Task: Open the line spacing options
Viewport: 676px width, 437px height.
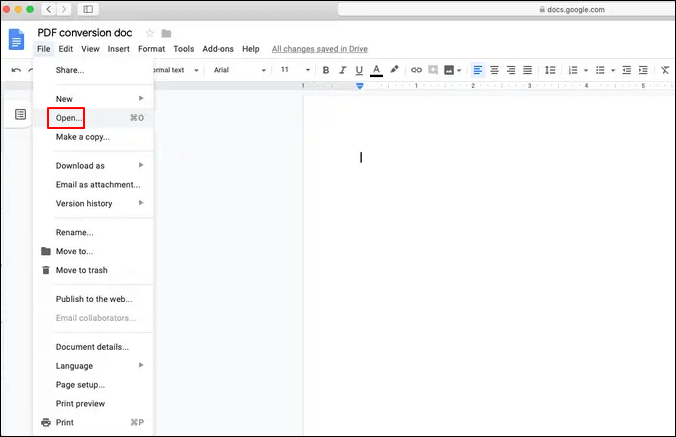Action: tap(550, 70)
